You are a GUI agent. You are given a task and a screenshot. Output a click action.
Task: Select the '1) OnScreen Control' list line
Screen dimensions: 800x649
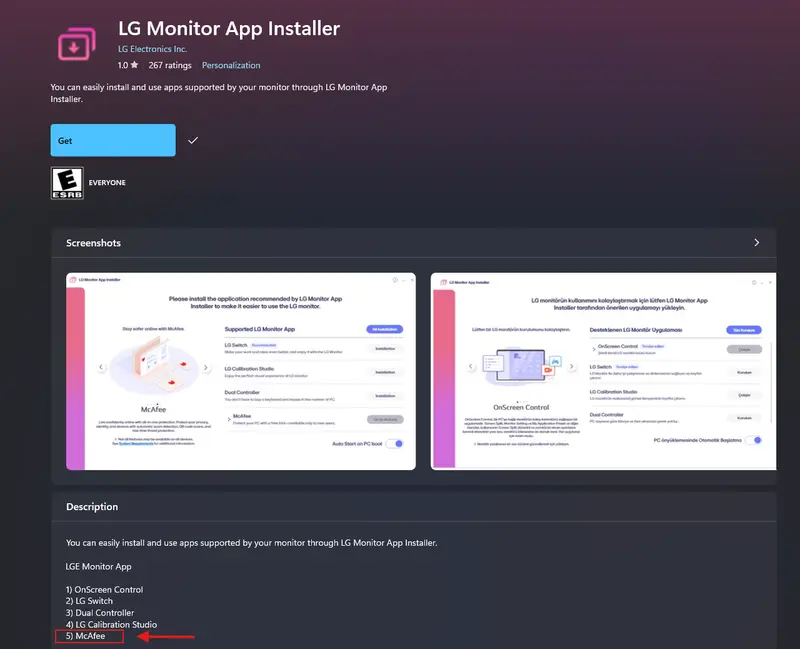coord(105,589)
